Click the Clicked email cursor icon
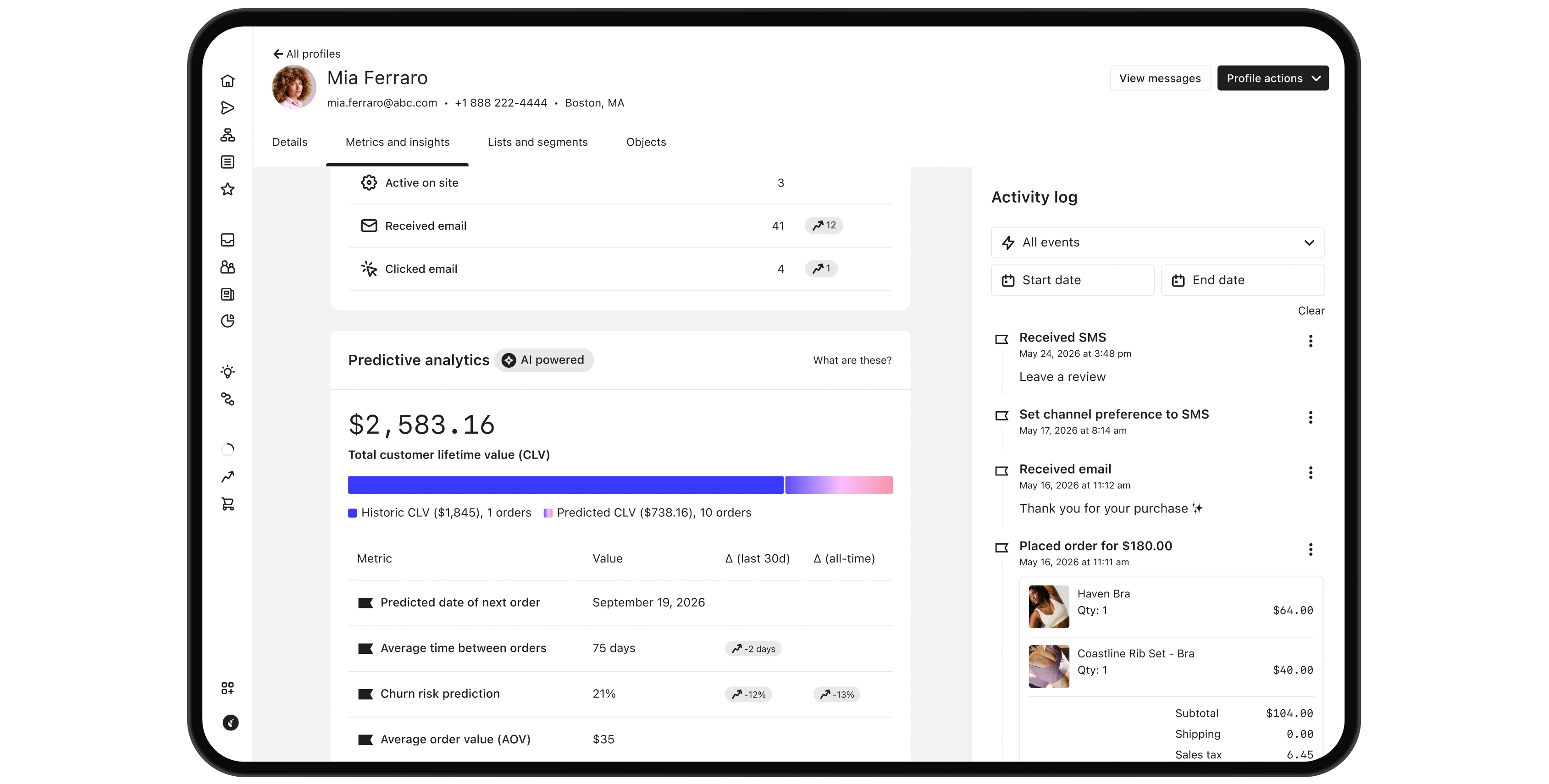Image resolution: width=1549 pixels, height=784 pixels. (x=369, y=269)
